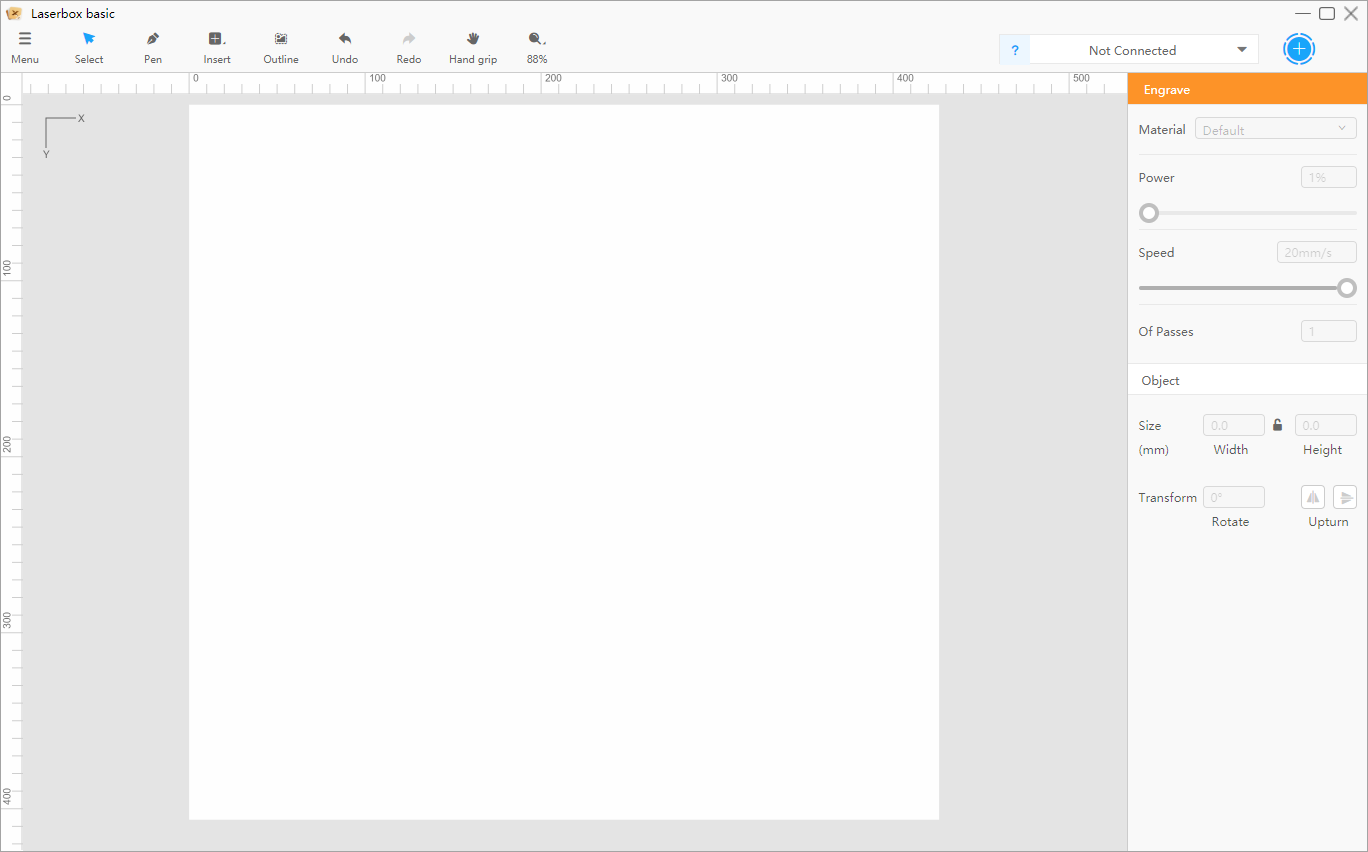Click the blue question mark help icon
1368x852 pixels.
point(1015,50)
